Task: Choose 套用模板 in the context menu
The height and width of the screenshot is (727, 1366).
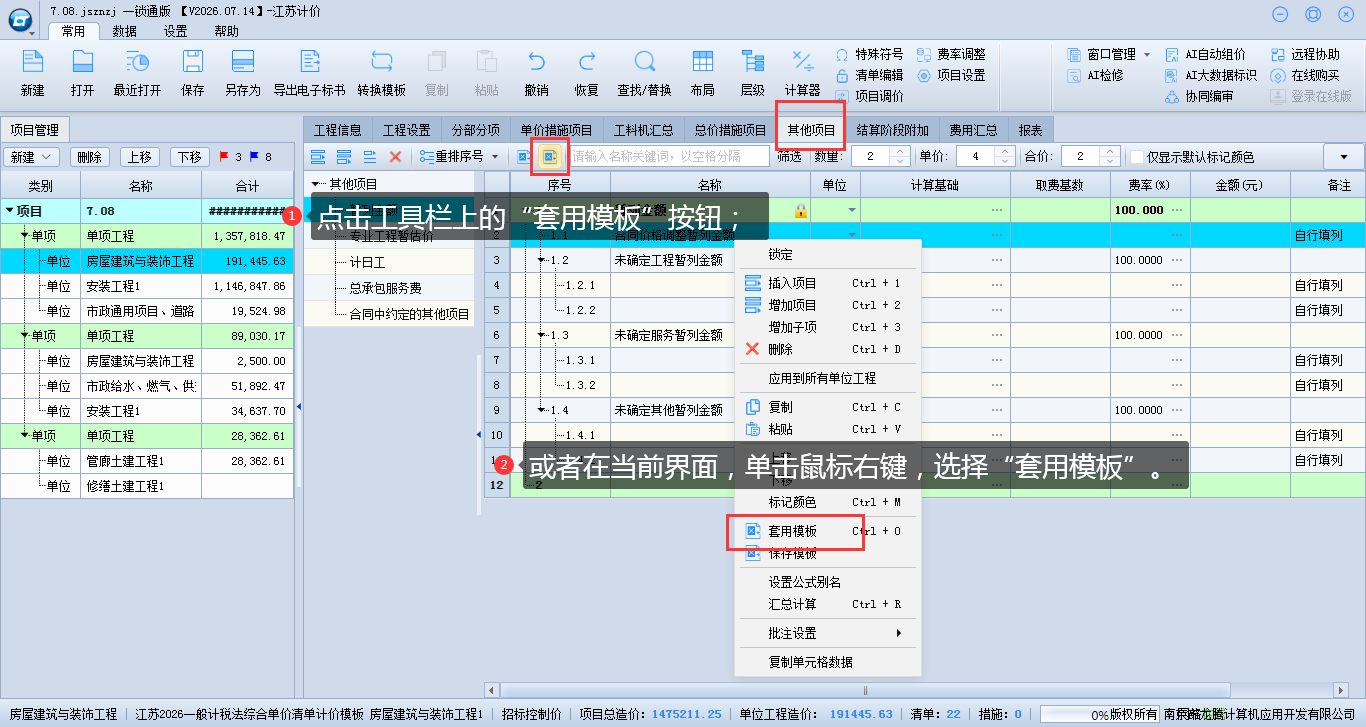Action: tap(827, 531)
